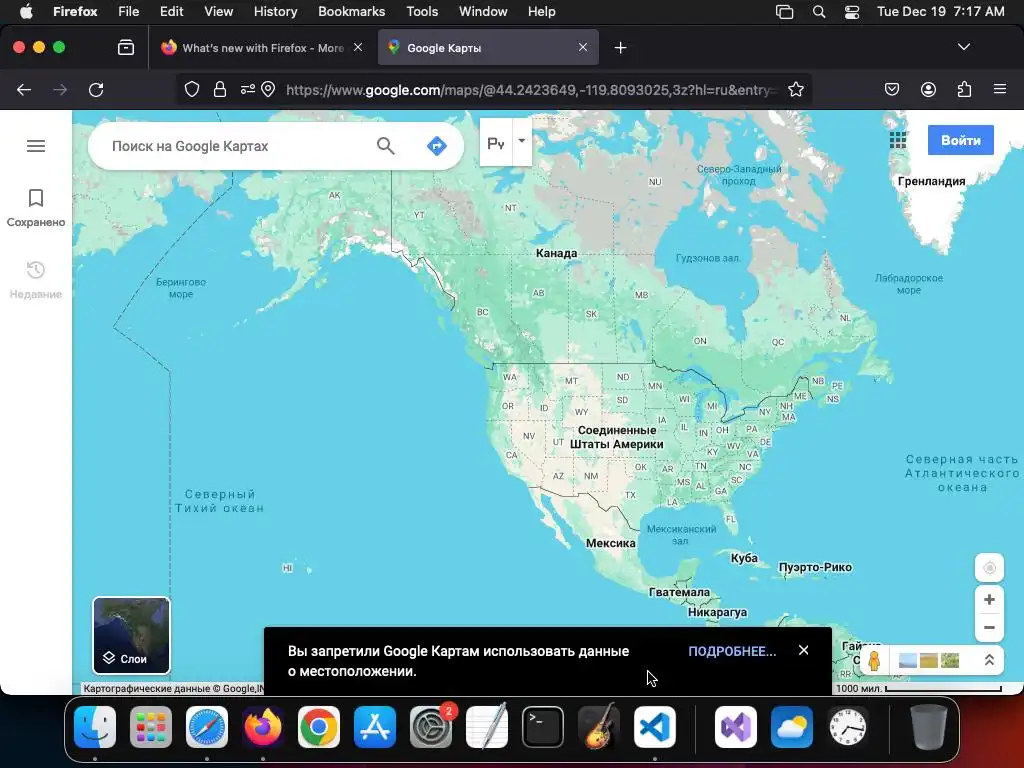The width and height of the screenshot is (1024, 768).
Task: Open the Apple menu
Action: point(26,12)
